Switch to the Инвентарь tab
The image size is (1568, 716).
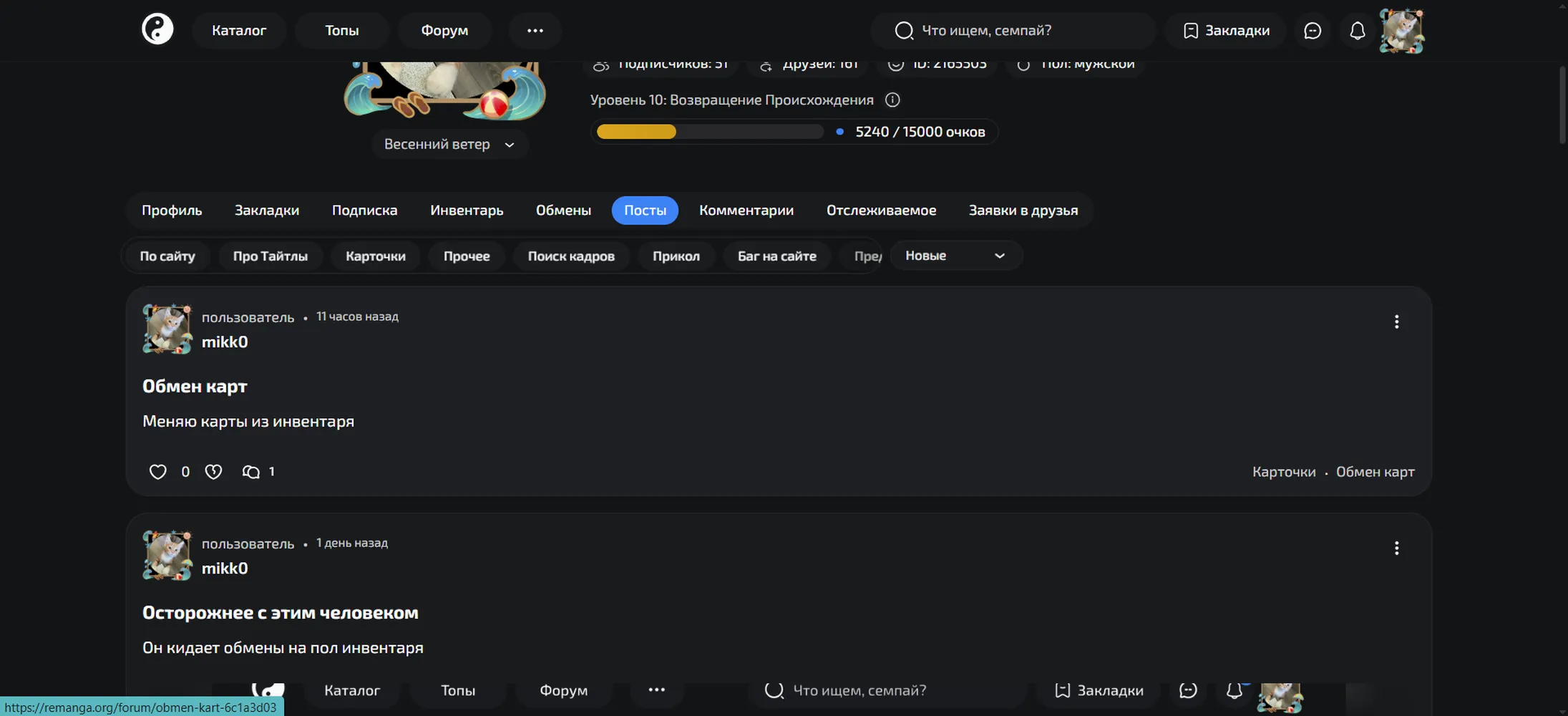pyautogui.click(x=467, y=210)
